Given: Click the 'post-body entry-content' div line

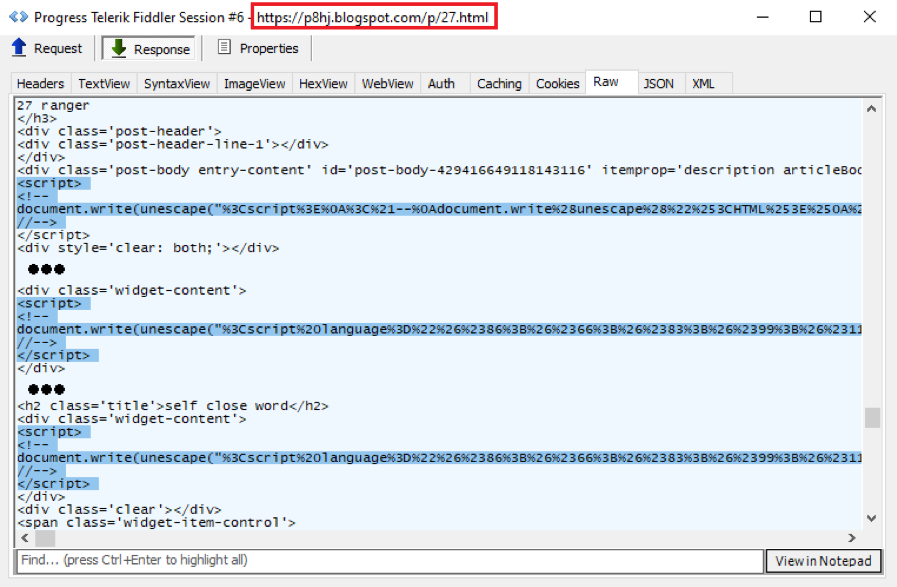Looking at the screenshot, I should click(439, 170).
